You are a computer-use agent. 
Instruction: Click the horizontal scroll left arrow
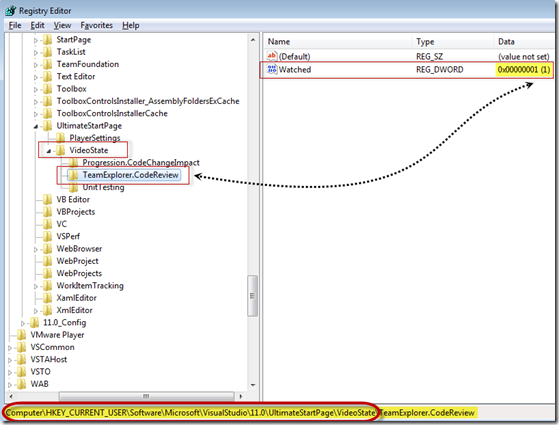click(11, 396)
